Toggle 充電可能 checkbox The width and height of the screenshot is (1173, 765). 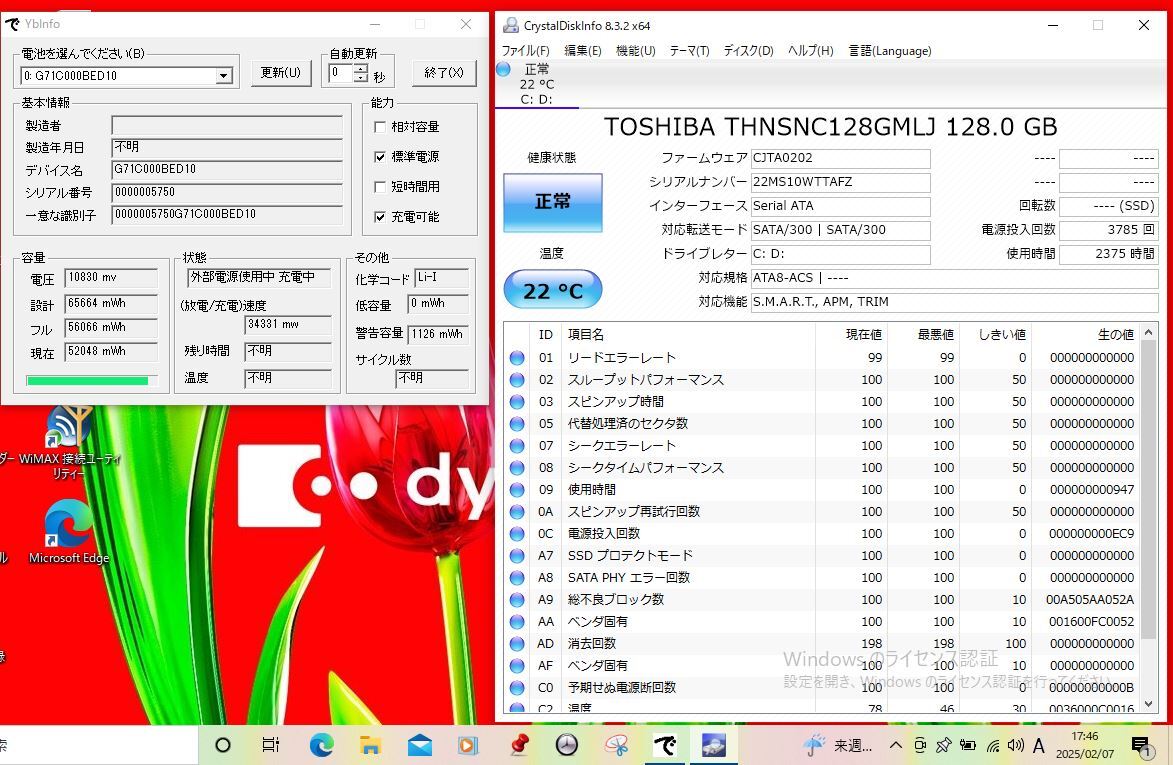(380, 217)
